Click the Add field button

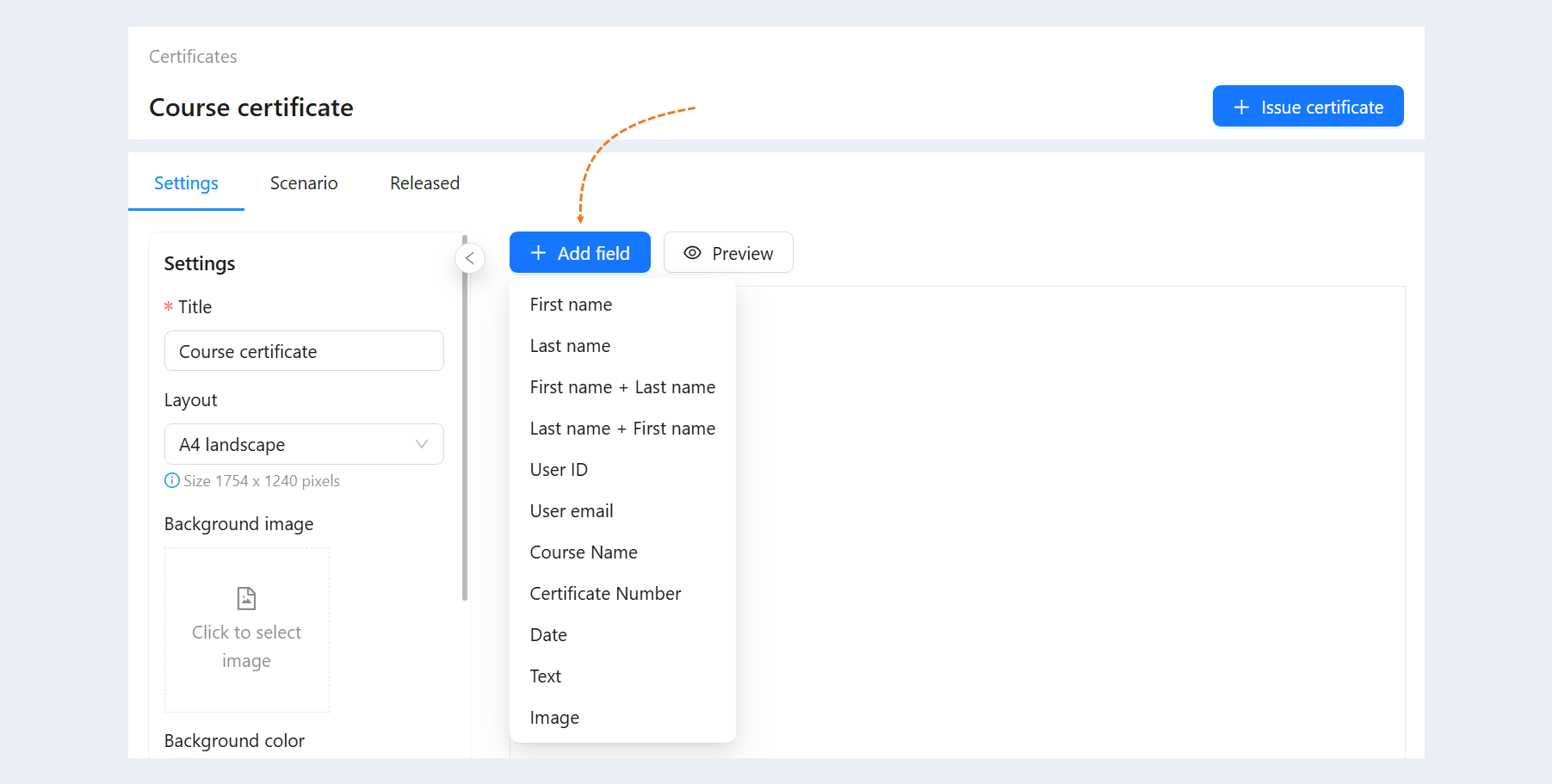tap(580, 252)
